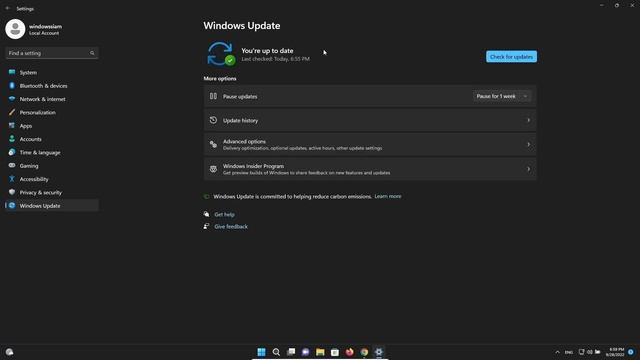Click Check for updates button
The image size is (640, 360).
511,57
